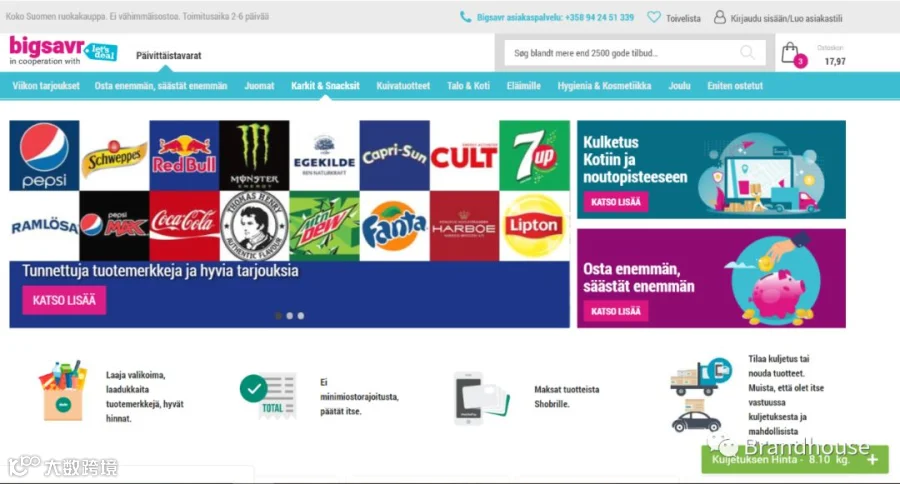Screen dimensions: 900x484
Task: Select the 7up brand logo
Action: pyautogui.click(x=534, y=156)
